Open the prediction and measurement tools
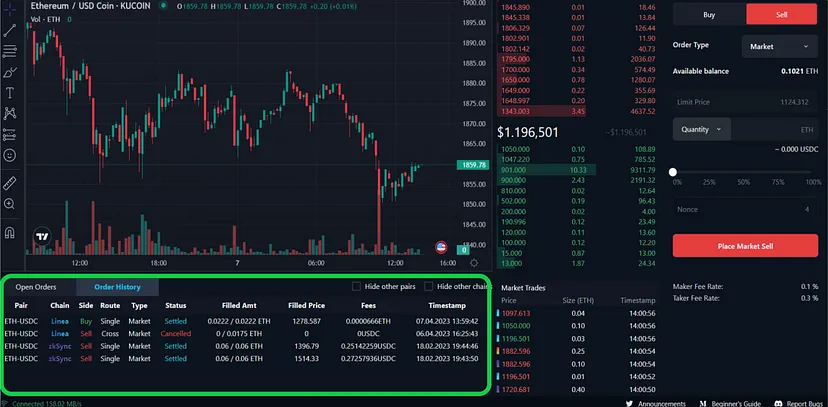 click(10, 135)
